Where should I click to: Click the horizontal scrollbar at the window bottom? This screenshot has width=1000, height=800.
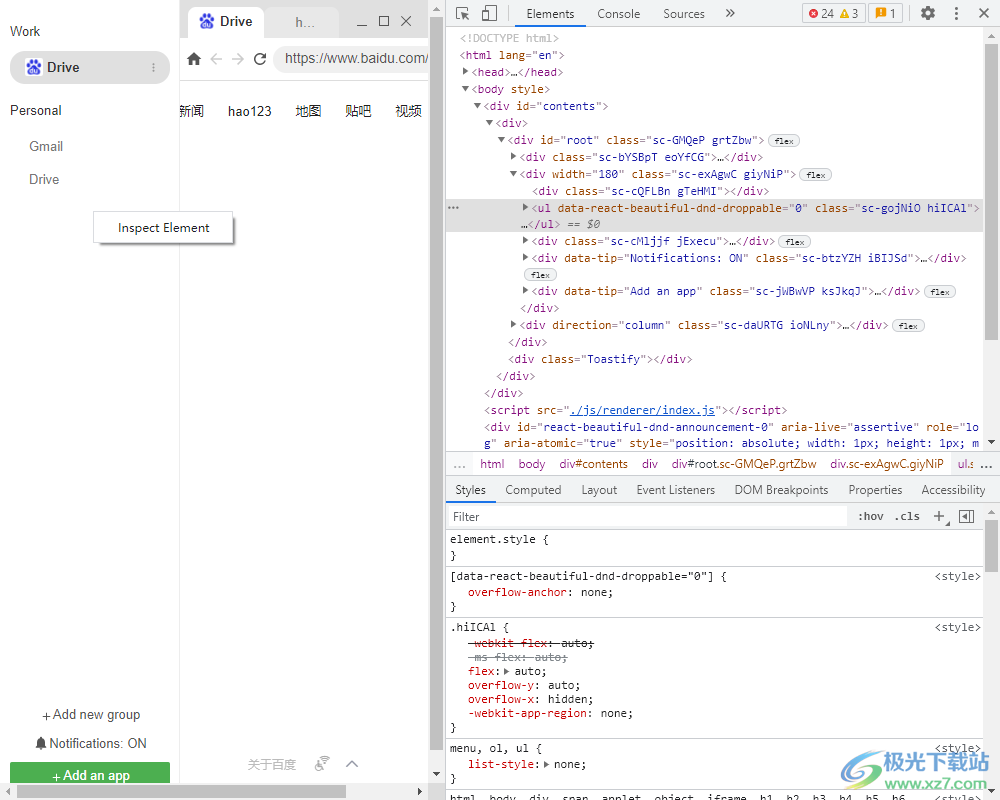(x=182, y=792)
